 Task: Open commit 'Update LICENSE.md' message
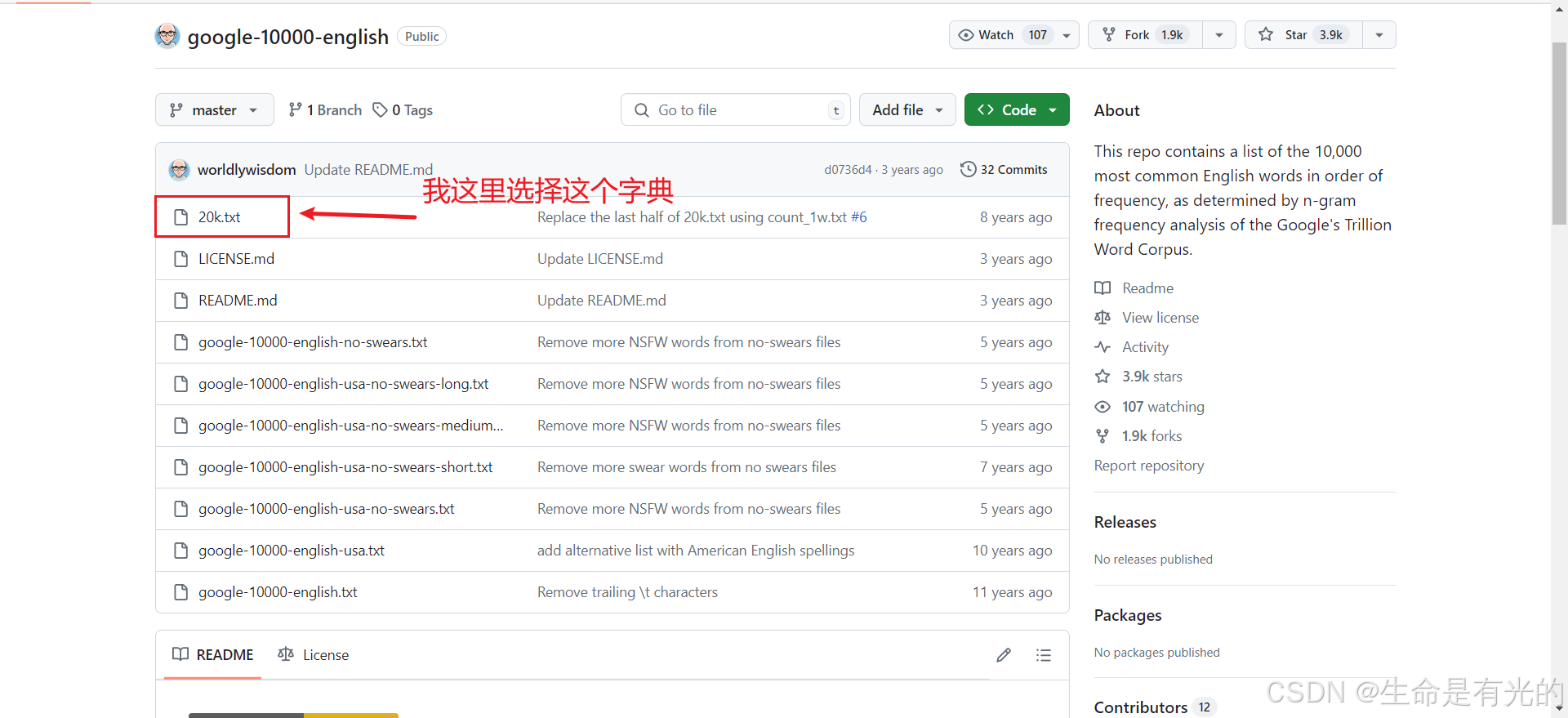click(600, 258)
